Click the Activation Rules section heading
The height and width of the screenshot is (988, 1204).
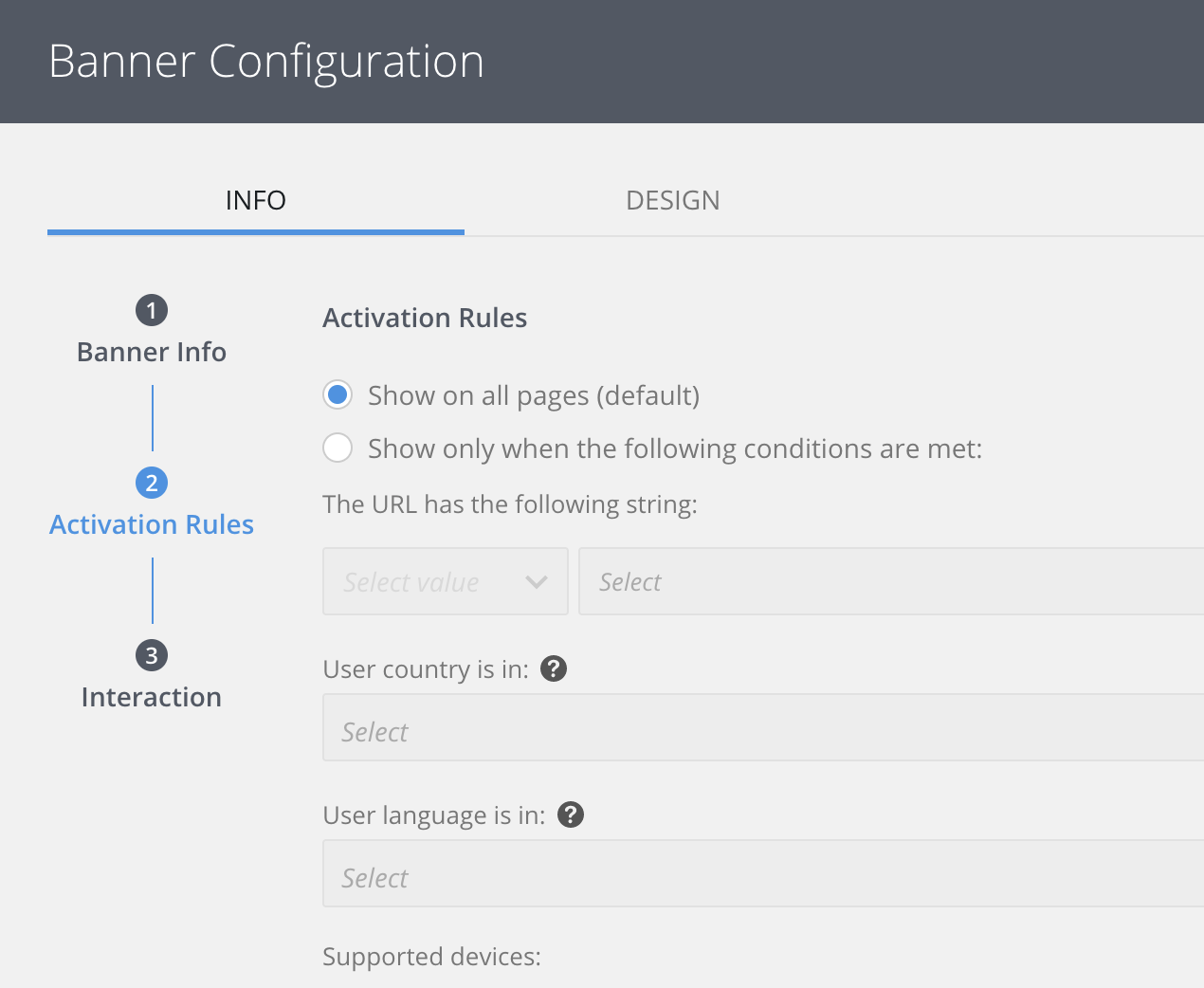click(x=425, y=318)
